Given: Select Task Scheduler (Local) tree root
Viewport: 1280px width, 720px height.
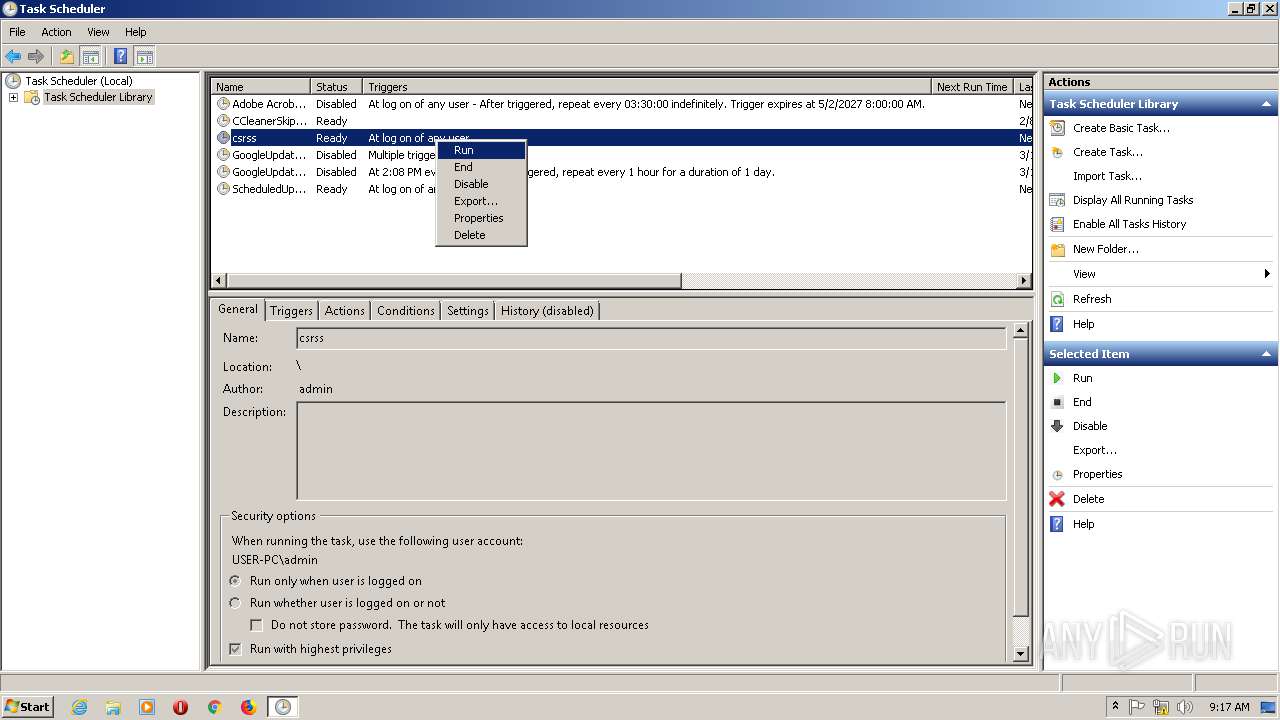Looking at the screenshot, I should 78,81.
